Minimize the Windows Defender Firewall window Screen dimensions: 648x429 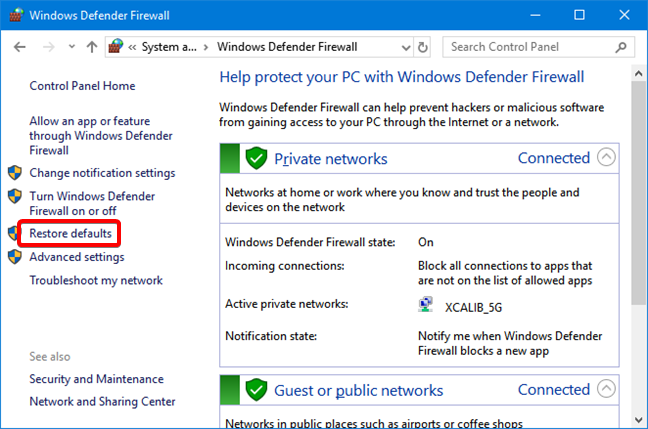(x=536, y=15)
